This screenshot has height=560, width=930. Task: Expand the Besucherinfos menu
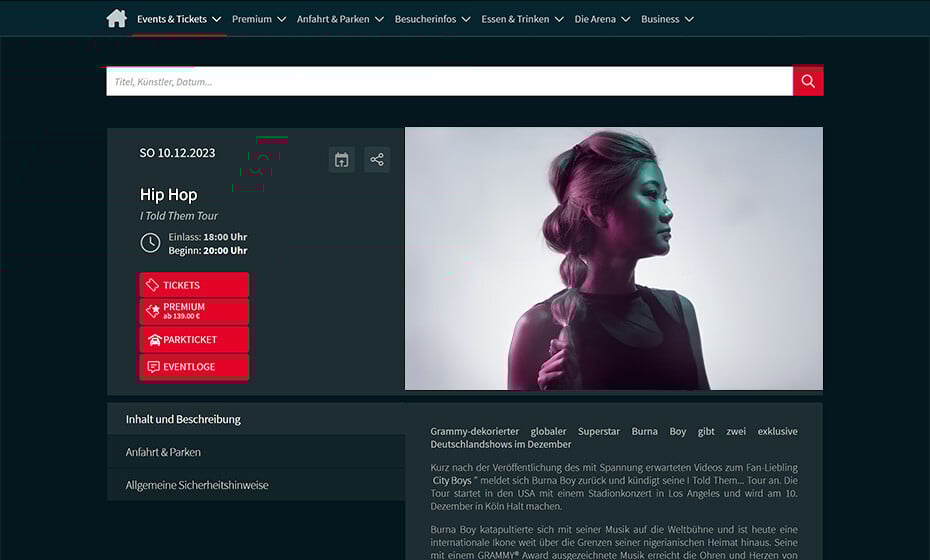click(x=432, y=19)
